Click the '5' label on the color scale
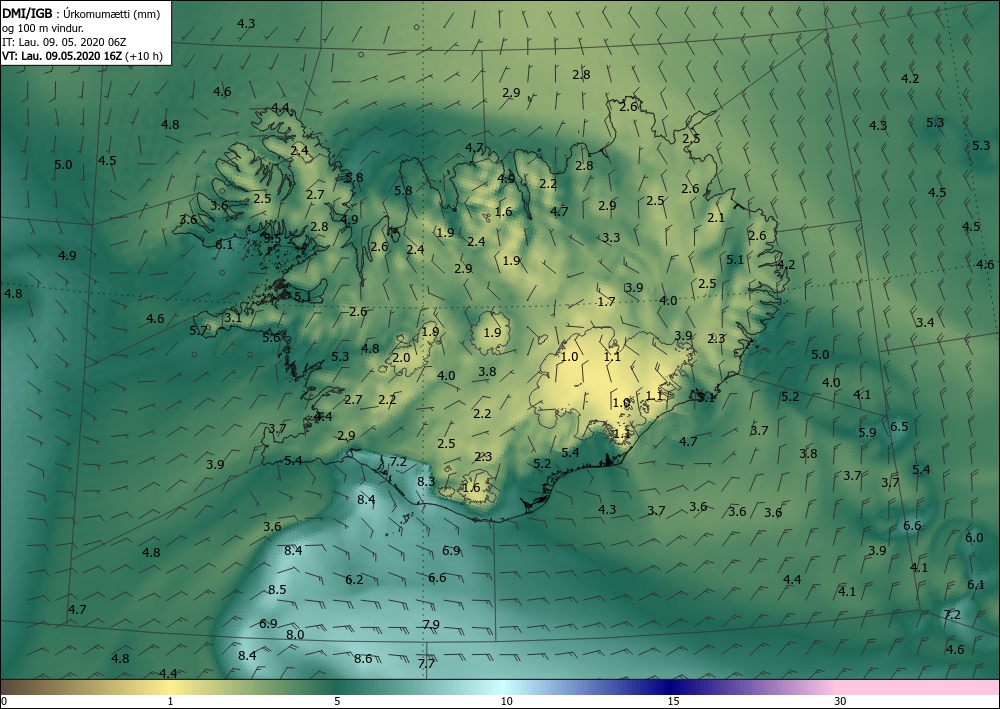Image resolution: width=1000 pixels, height=709 pixels. coord(337,701)
